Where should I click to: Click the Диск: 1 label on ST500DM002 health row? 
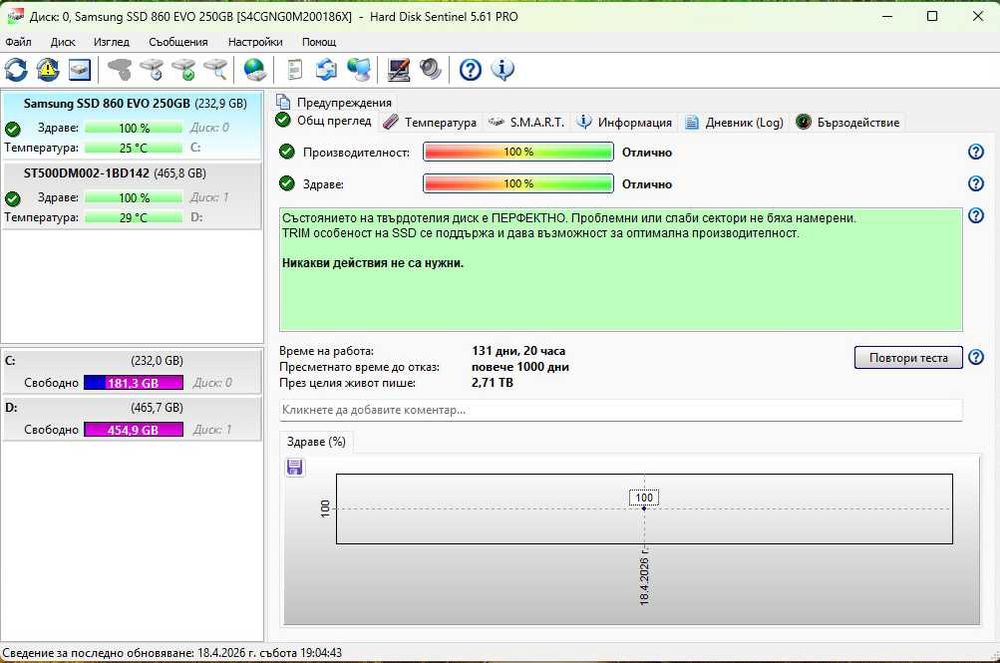[x=209, y=197]
